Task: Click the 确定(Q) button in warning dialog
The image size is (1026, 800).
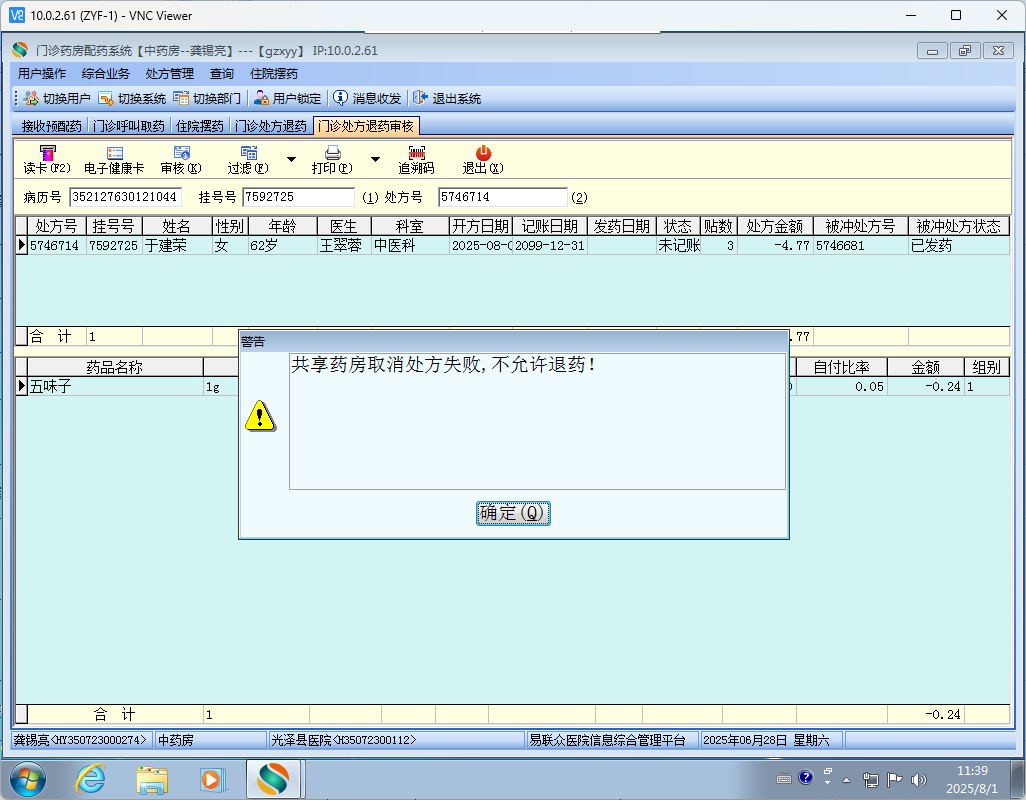Action: click(513, 513)
